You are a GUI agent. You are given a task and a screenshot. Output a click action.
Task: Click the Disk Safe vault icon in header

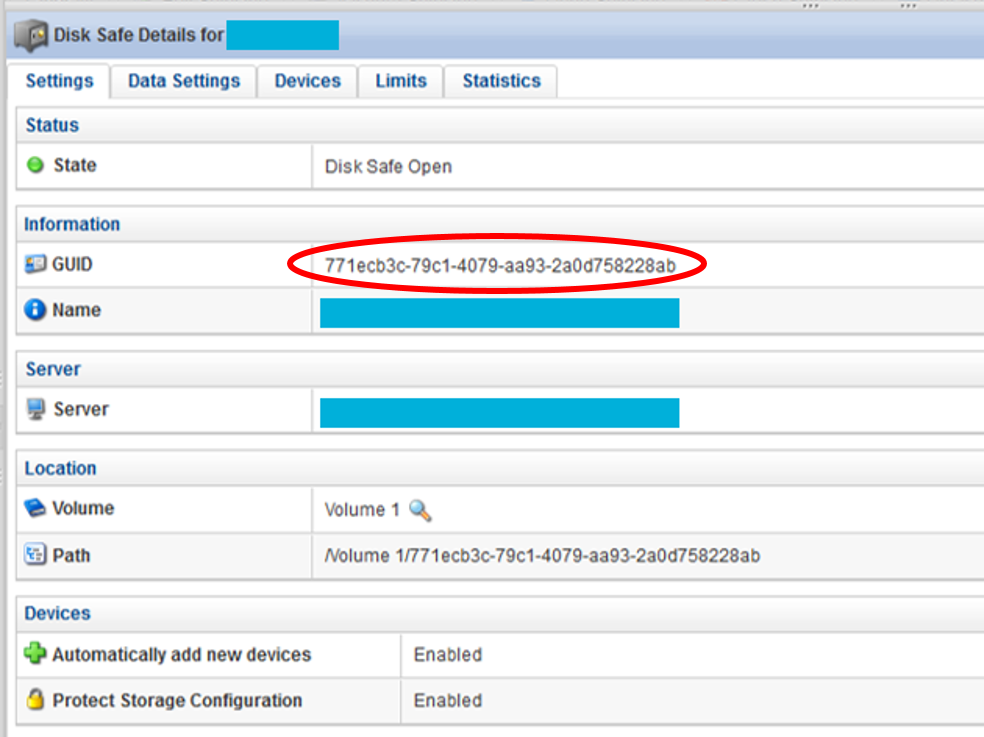30,35
